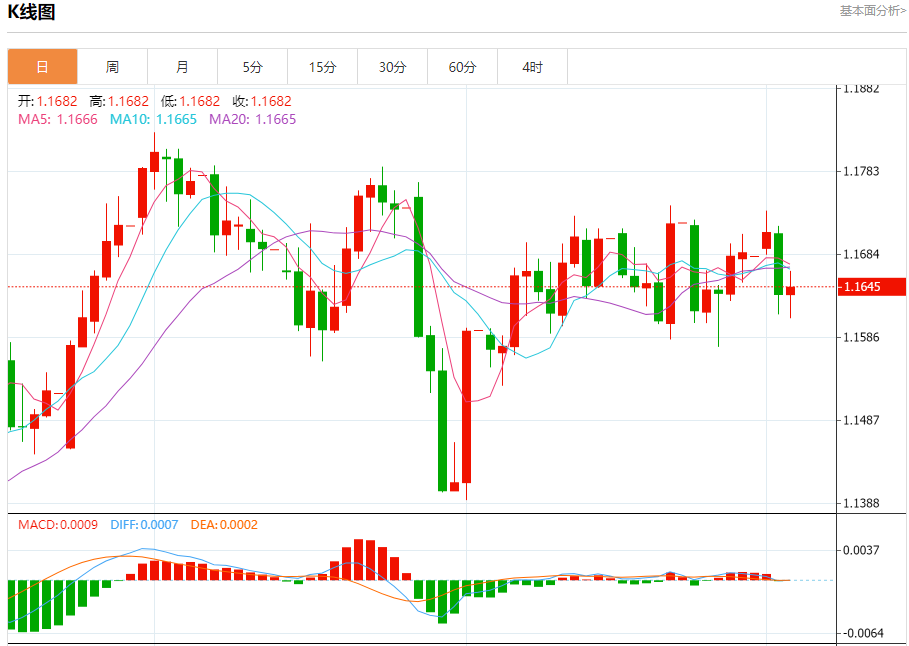909x646 pixels.
Task: Open the 5分 chart tab
Action: click(x=253, y=67)
